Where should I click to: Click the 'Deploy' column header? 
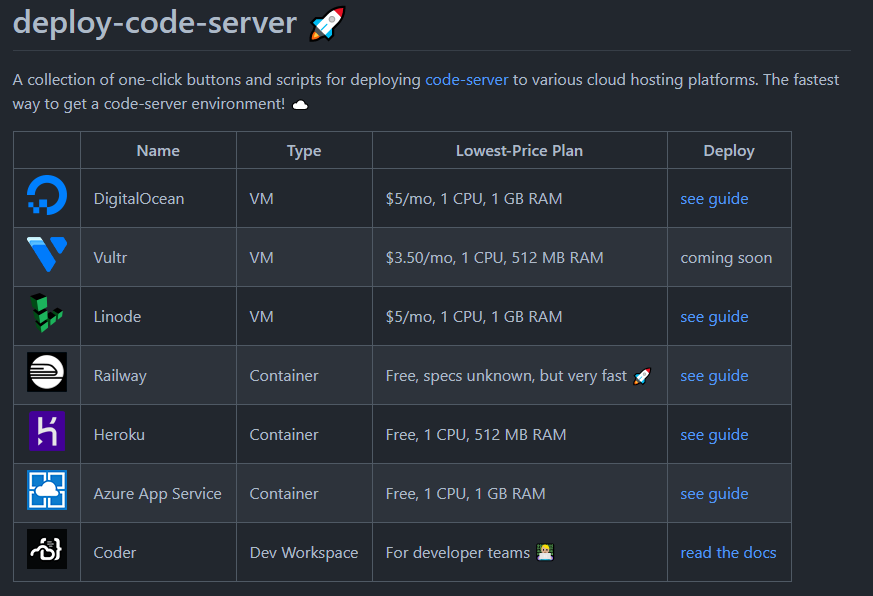coord(729,151)
